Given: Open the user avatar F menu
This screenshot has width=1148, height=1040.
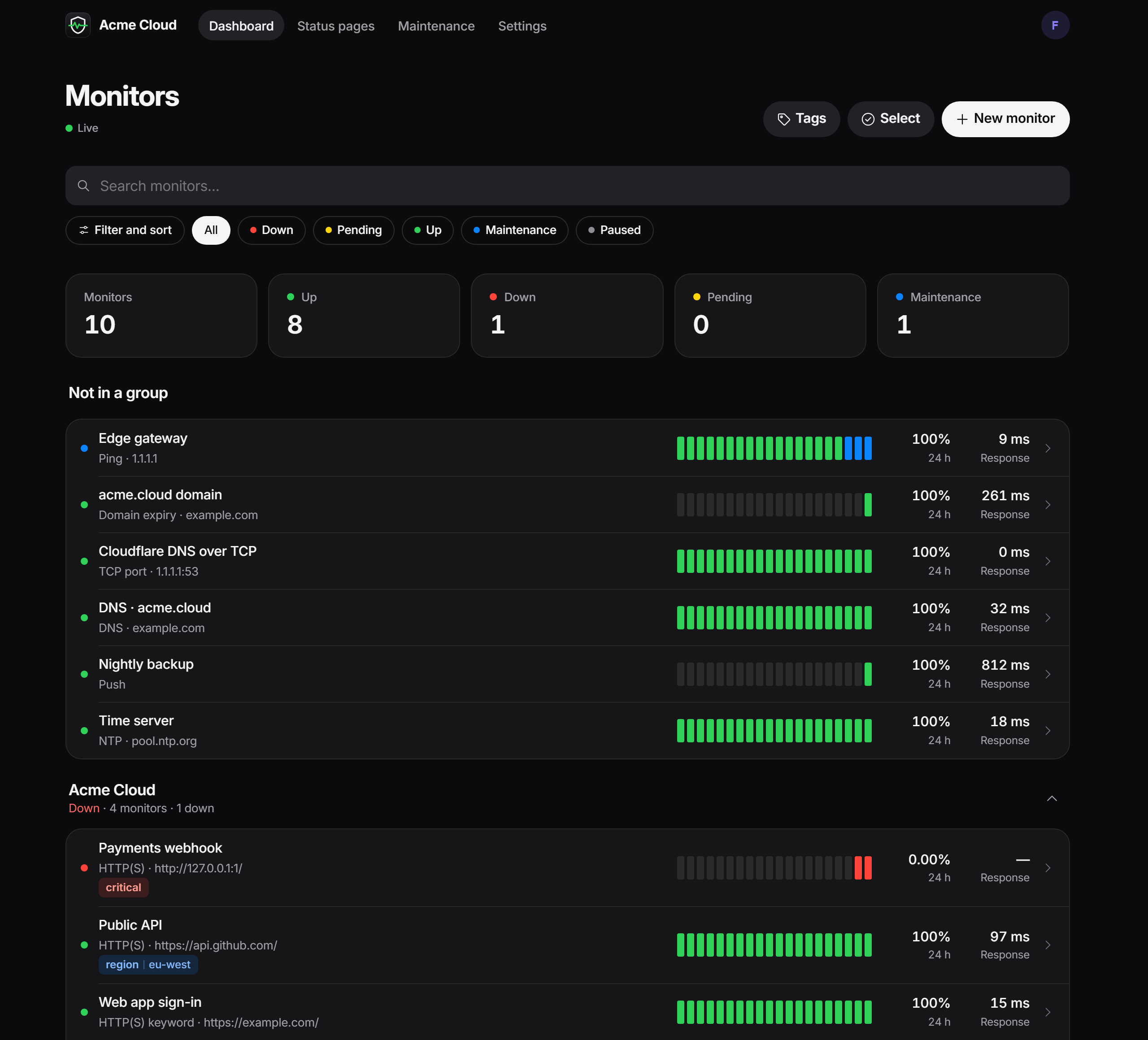Looking at the screenshot, I should click(x=1055, y=25).
